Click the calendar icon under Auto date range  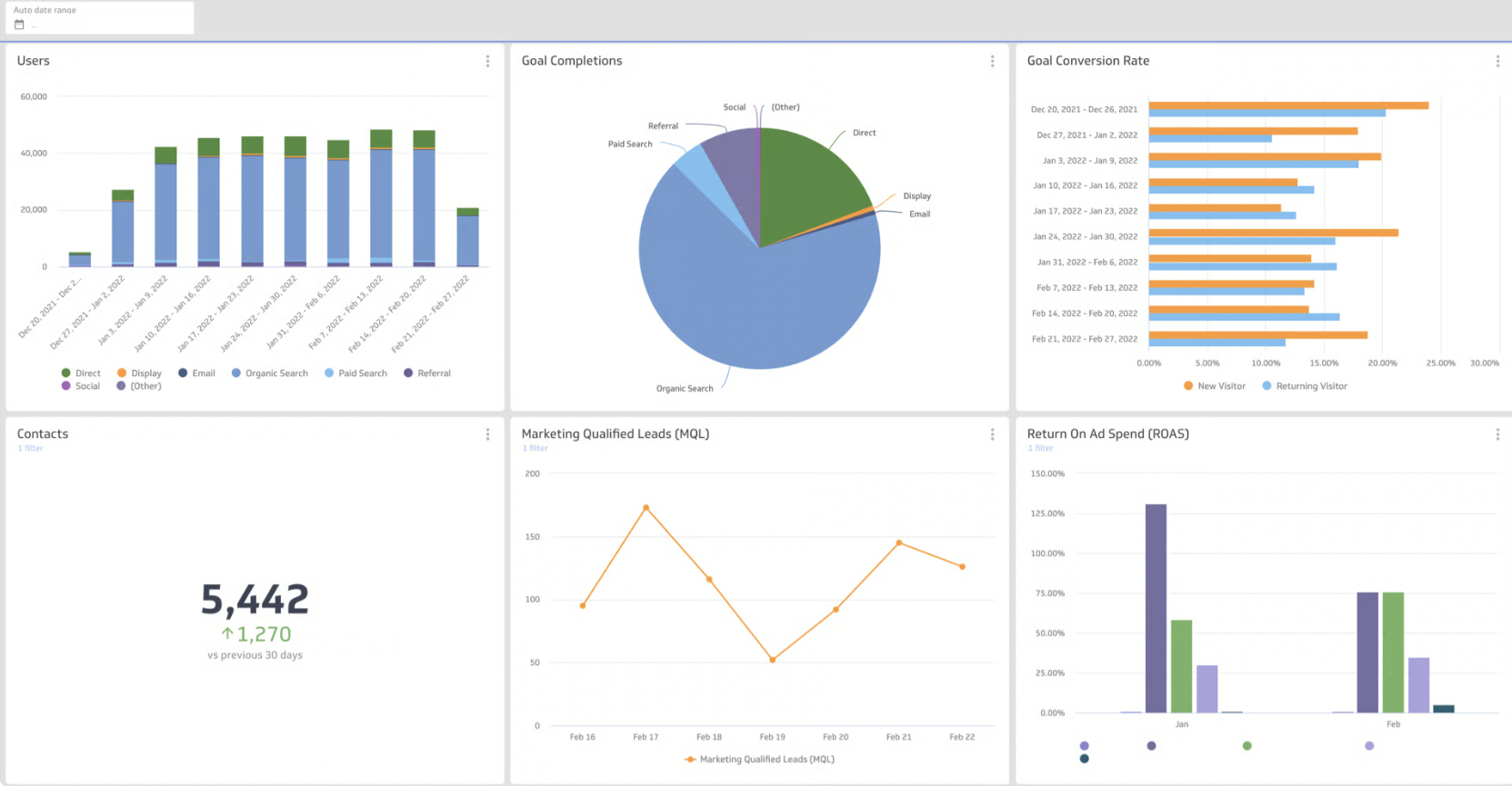click(19, 25)
